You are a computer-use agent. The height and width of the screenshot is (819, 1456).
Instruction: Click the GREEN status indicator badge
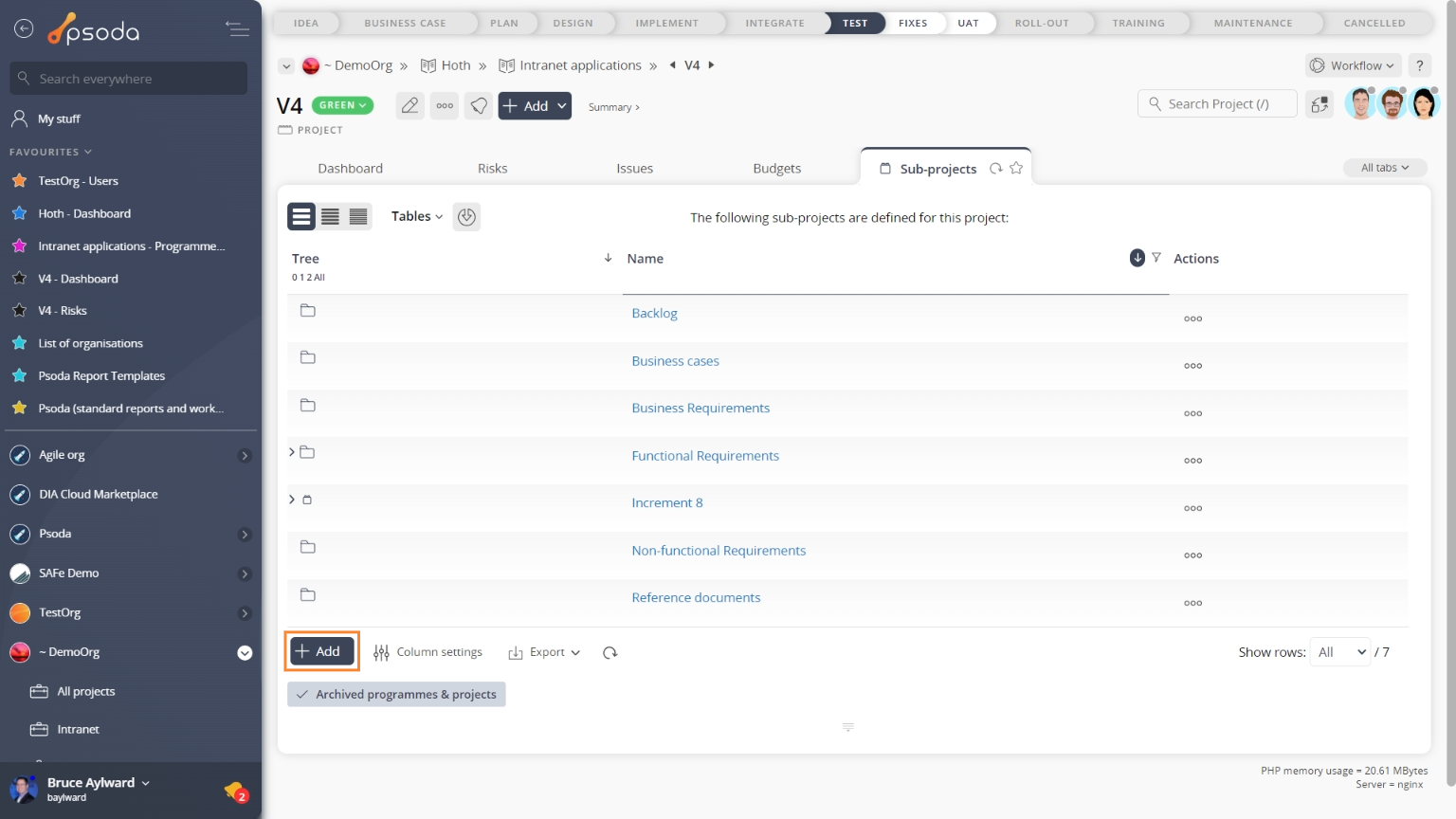[342, 105]
